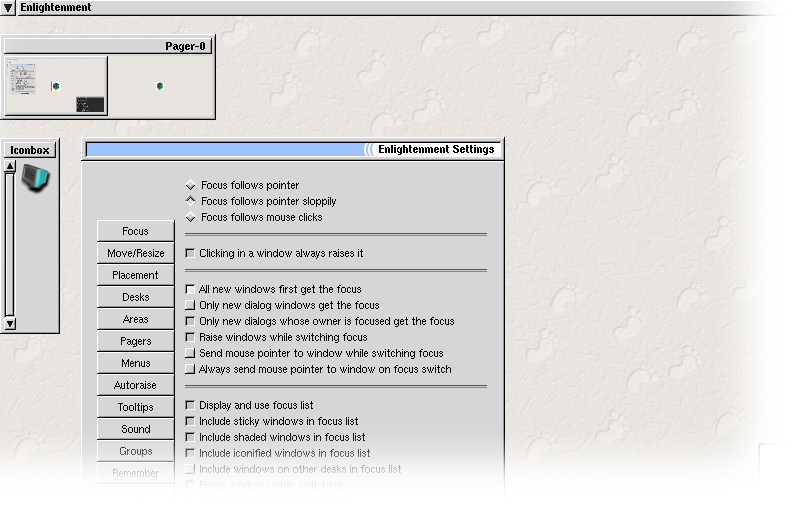Open the Pagers settings tab
Screen dimensions: 800x525
coord(135,341)
